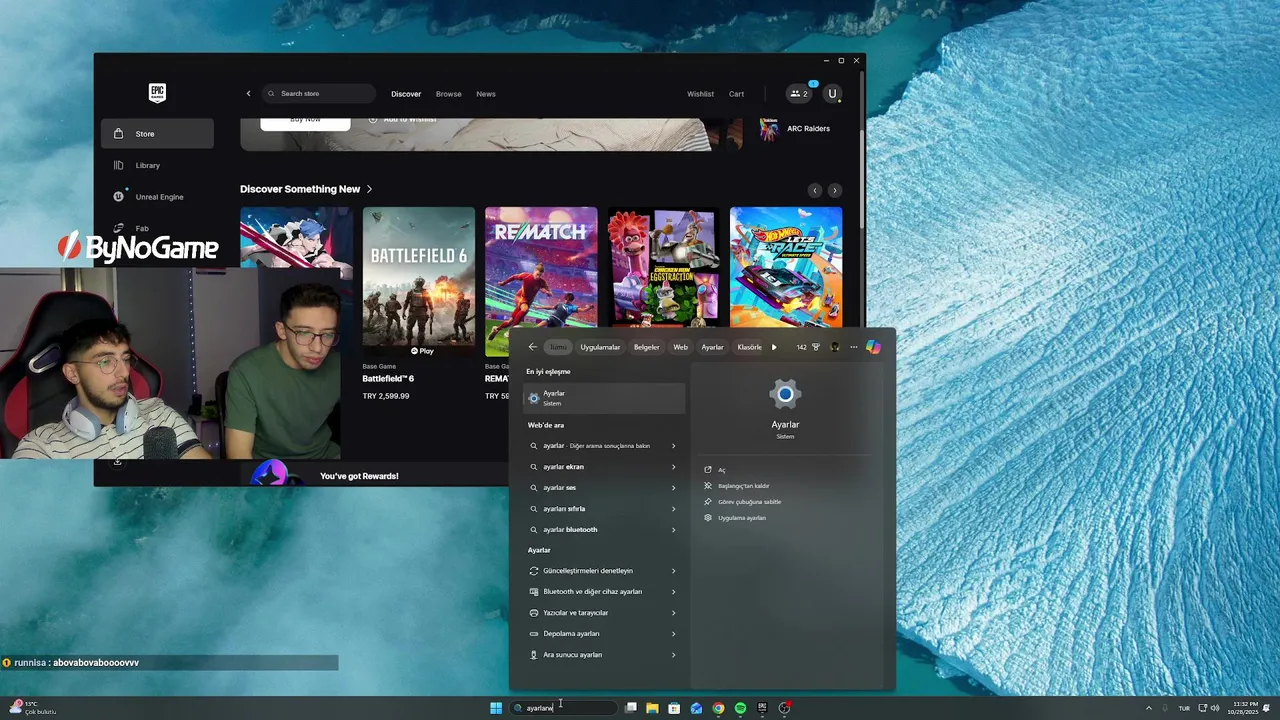
Task: Expand Bluetooth ve diğer cihaz ayarları arrow
Action: click(673, 592)
